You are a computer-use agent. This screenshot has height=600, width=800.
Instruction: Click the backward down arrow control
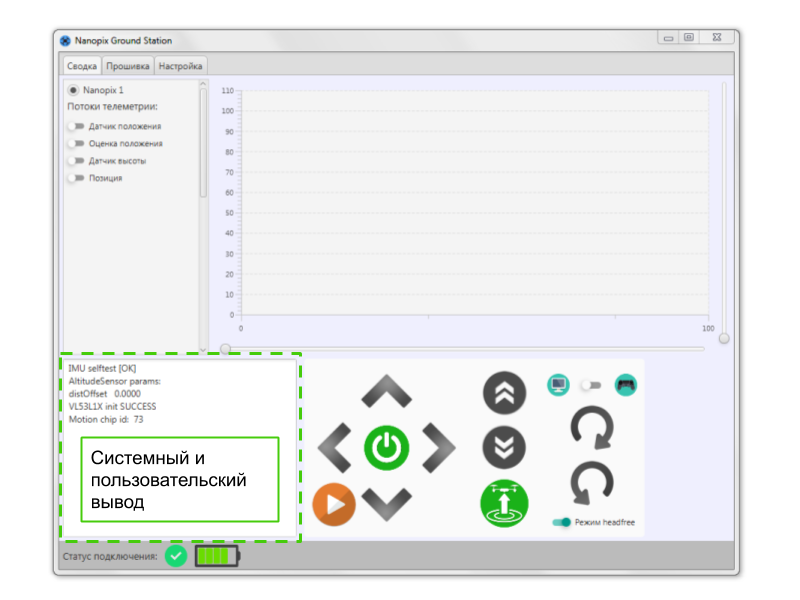pos(386,504)
